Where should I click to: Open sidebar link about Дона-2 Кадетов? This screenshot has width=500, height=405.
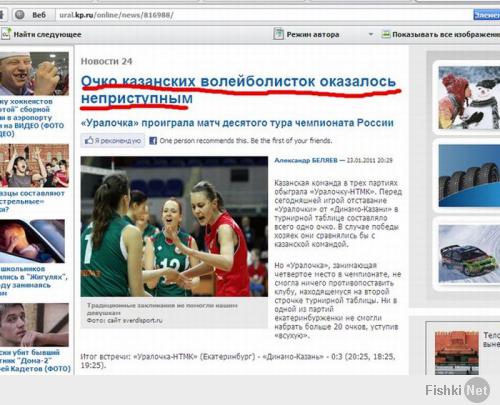tap(35, 361)
